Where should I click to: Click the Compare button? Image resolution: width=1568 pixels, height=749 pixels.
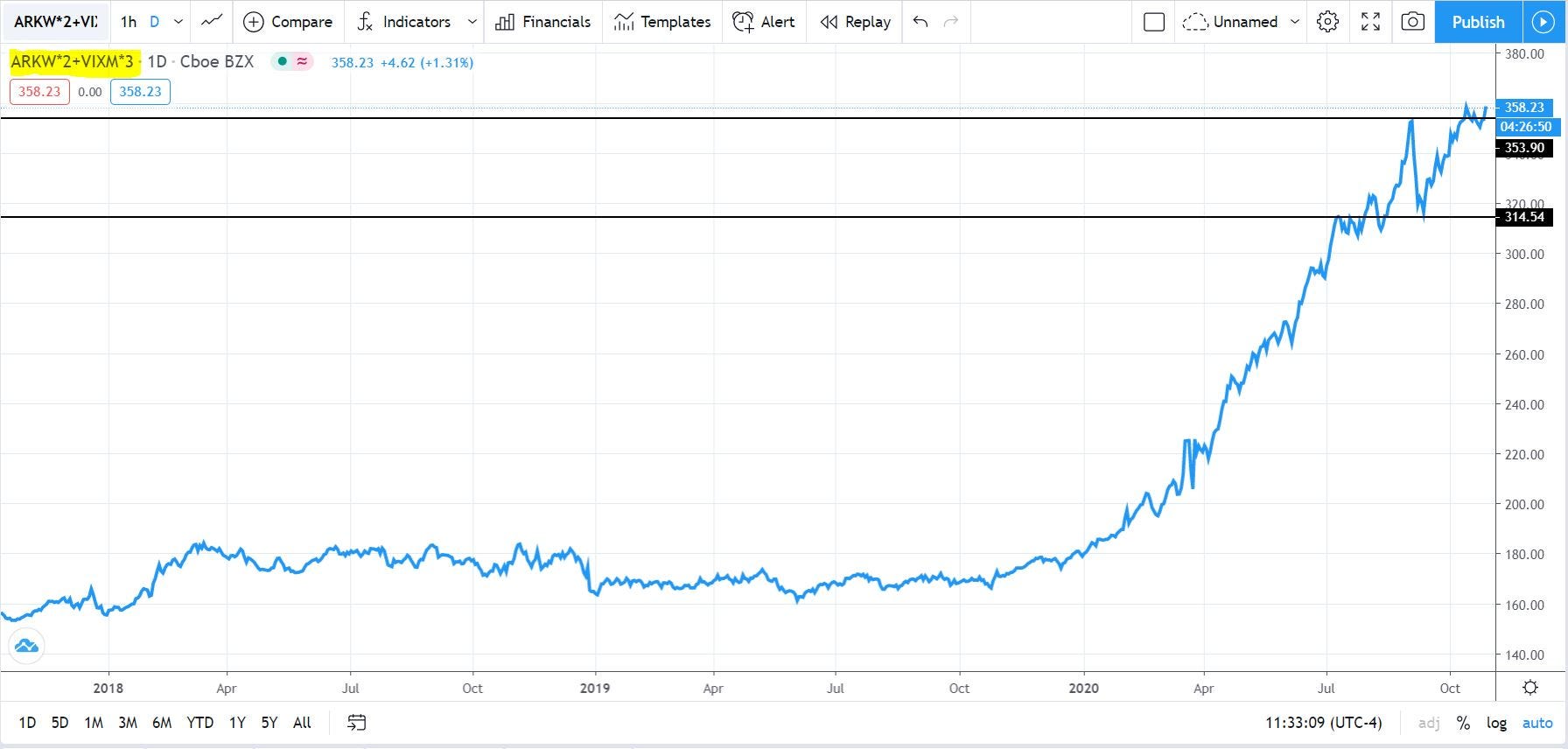click(288, 22)
